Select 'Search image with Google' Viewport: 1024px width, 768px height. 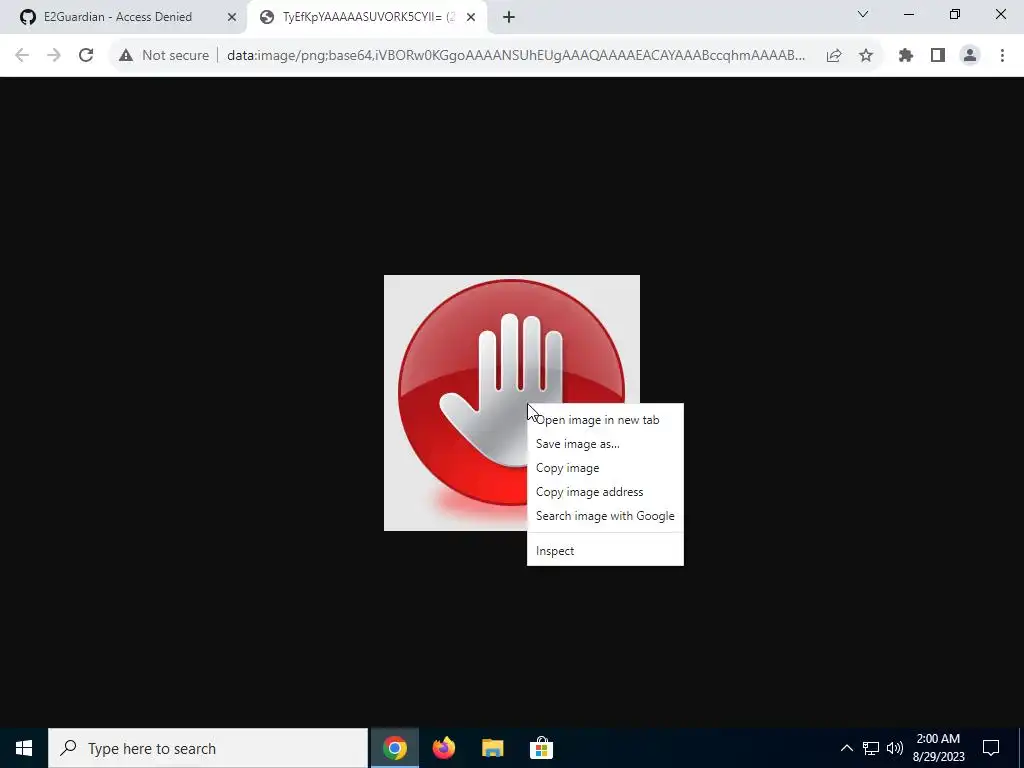[x=605, y=516]
